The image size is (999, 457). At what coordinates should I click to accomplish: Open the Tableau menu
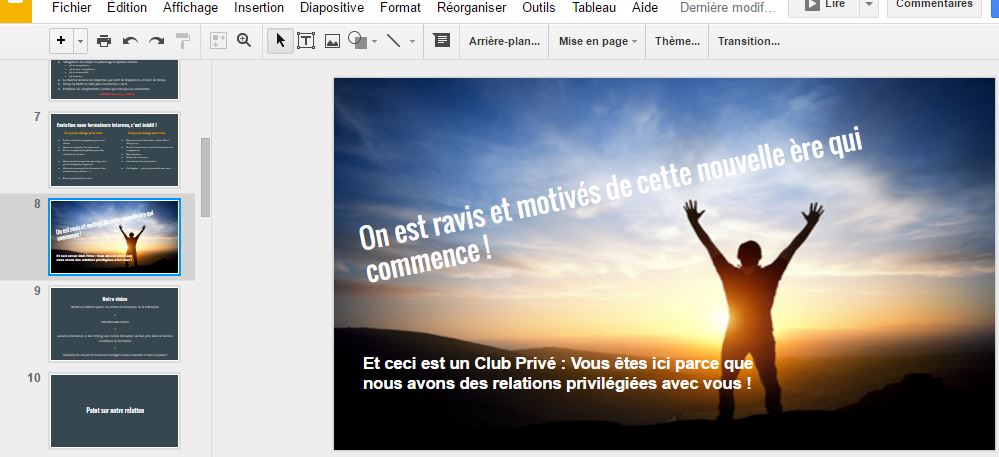(594, 8)
